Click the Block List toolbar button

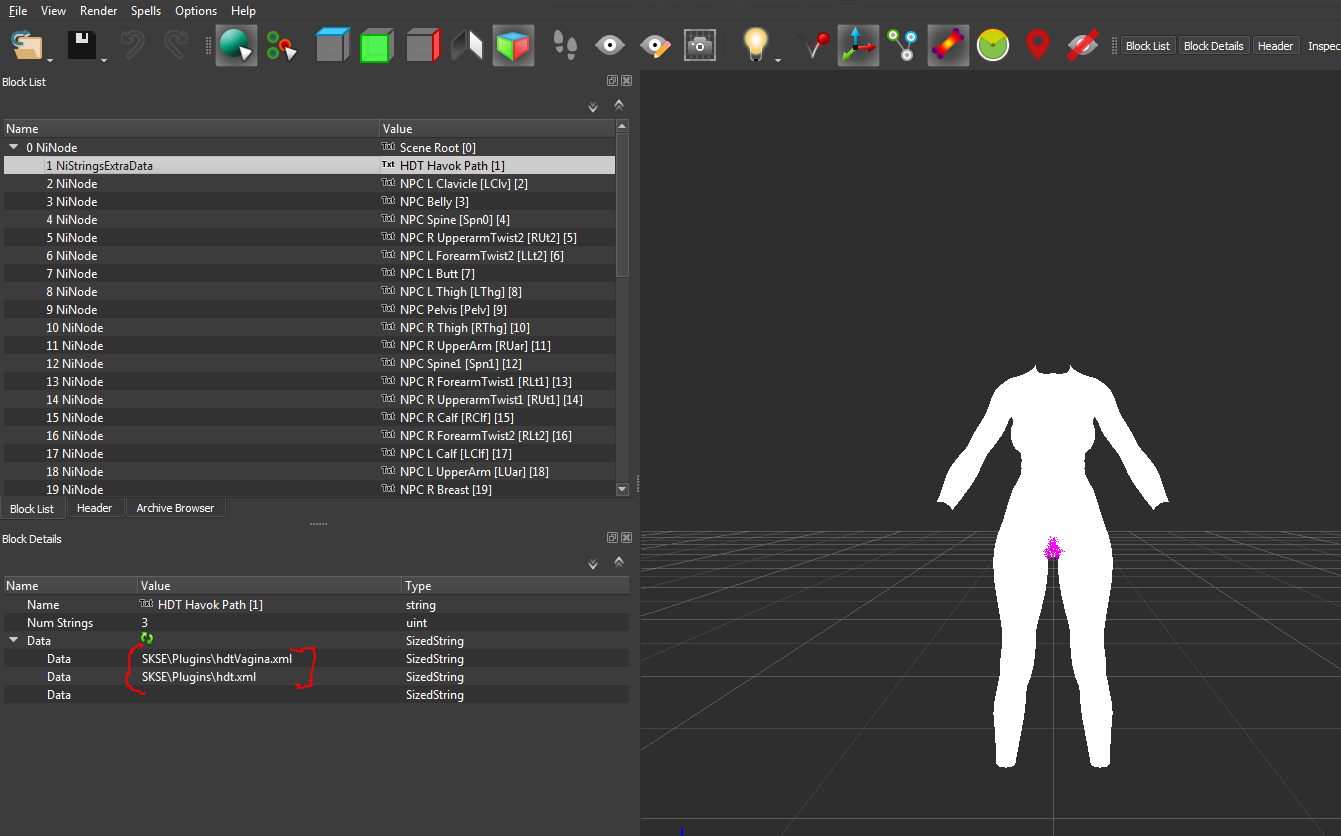1148,46
